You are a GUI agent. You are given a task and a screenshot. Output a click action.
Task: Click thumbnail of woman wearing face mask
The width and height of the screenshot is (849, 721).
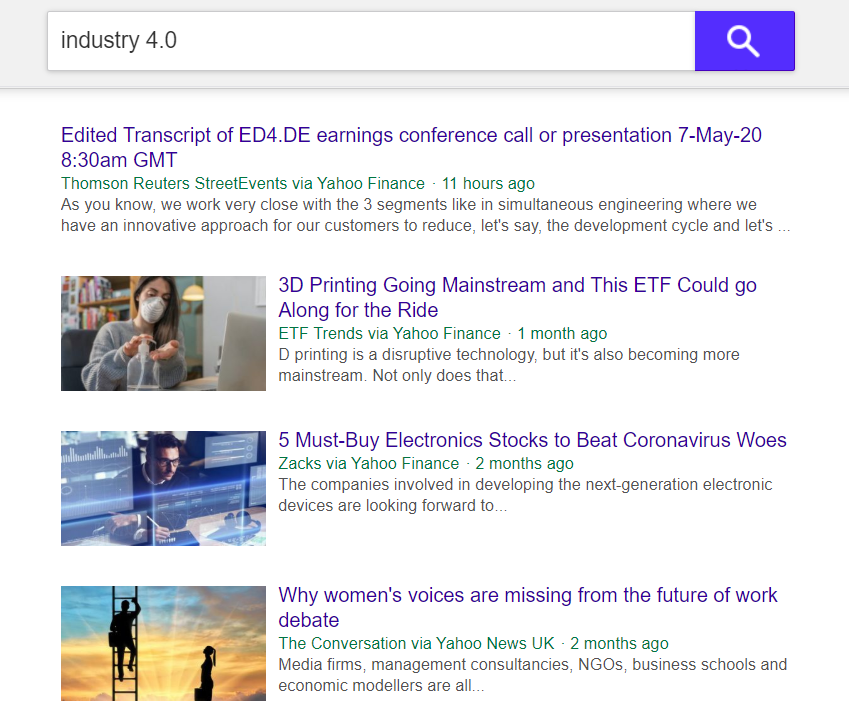164,333
